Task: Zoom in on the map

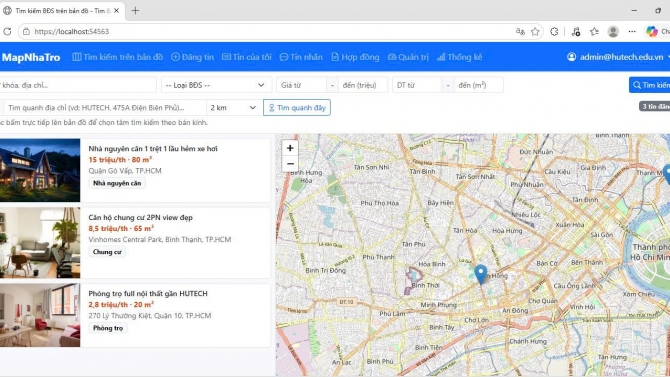Action: click(x=290, y=148)
